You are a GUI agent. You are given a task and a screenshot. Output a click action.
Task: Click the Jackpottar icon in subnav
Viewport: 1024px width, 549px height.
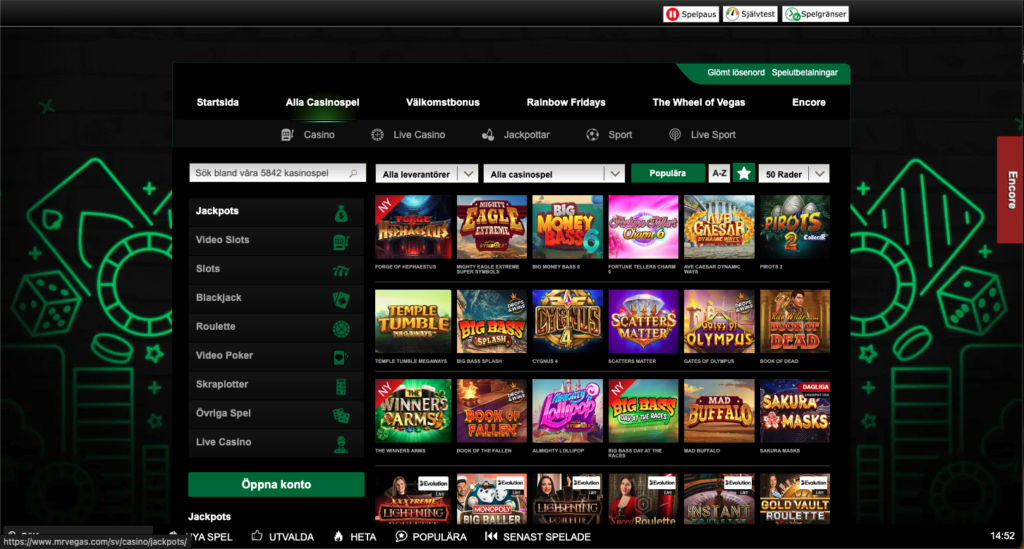click(488, 134)
